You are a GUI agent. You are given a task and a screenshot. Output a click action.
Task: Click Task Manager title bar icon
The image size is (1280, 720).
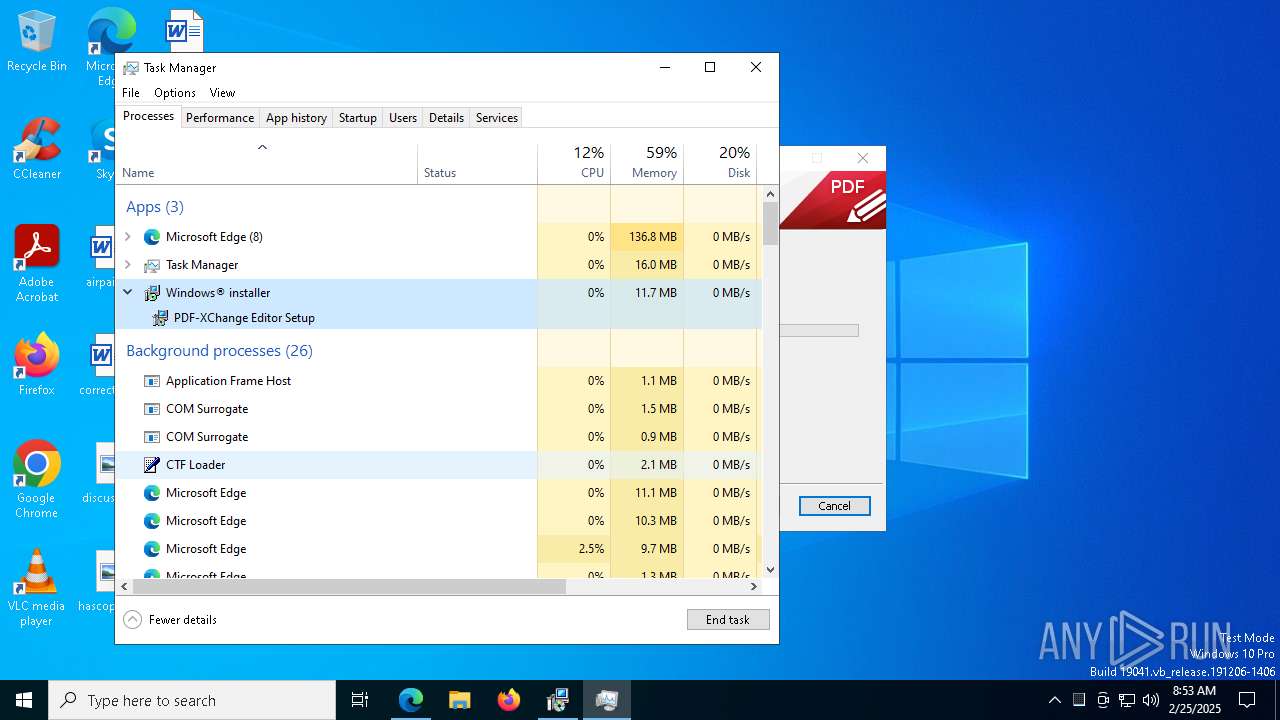(x=131, y=68)
